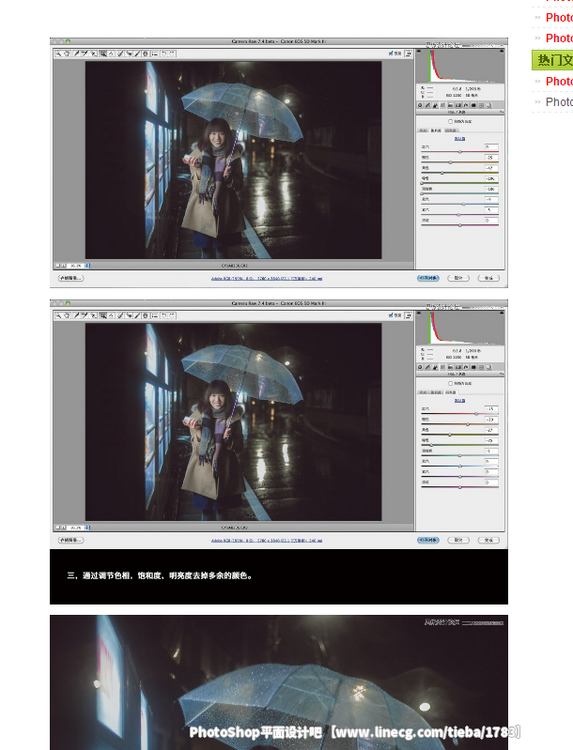Choose the Color Sampler tool in upper Camera Raw
The height and width of the screenshot is (750, 573).
pyautogui.click(x=84, y=54)
